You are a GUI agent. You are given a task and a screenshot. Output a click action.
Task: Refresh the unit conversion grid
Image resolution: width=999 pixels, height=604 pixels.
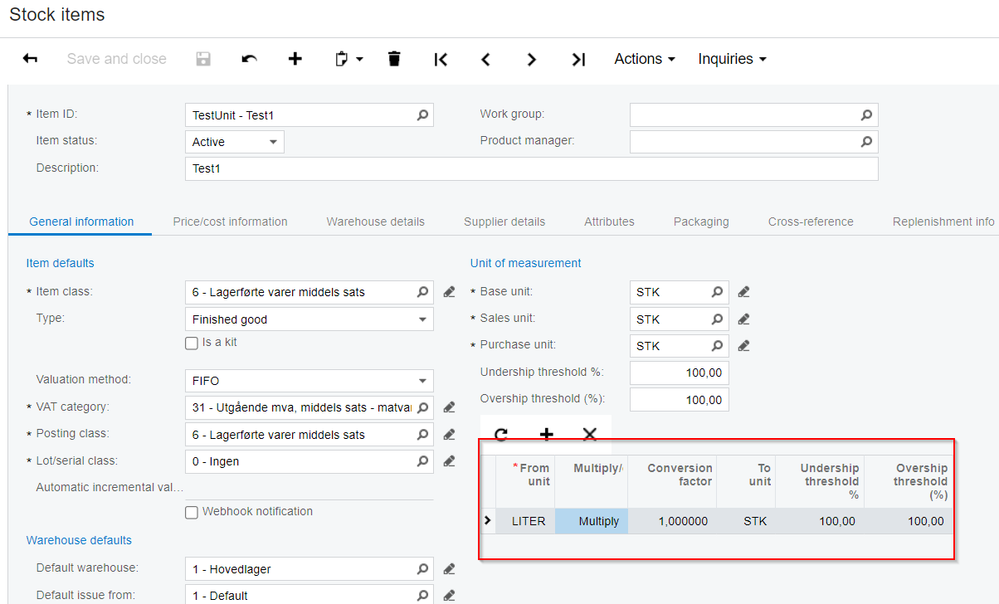(501, 434)
